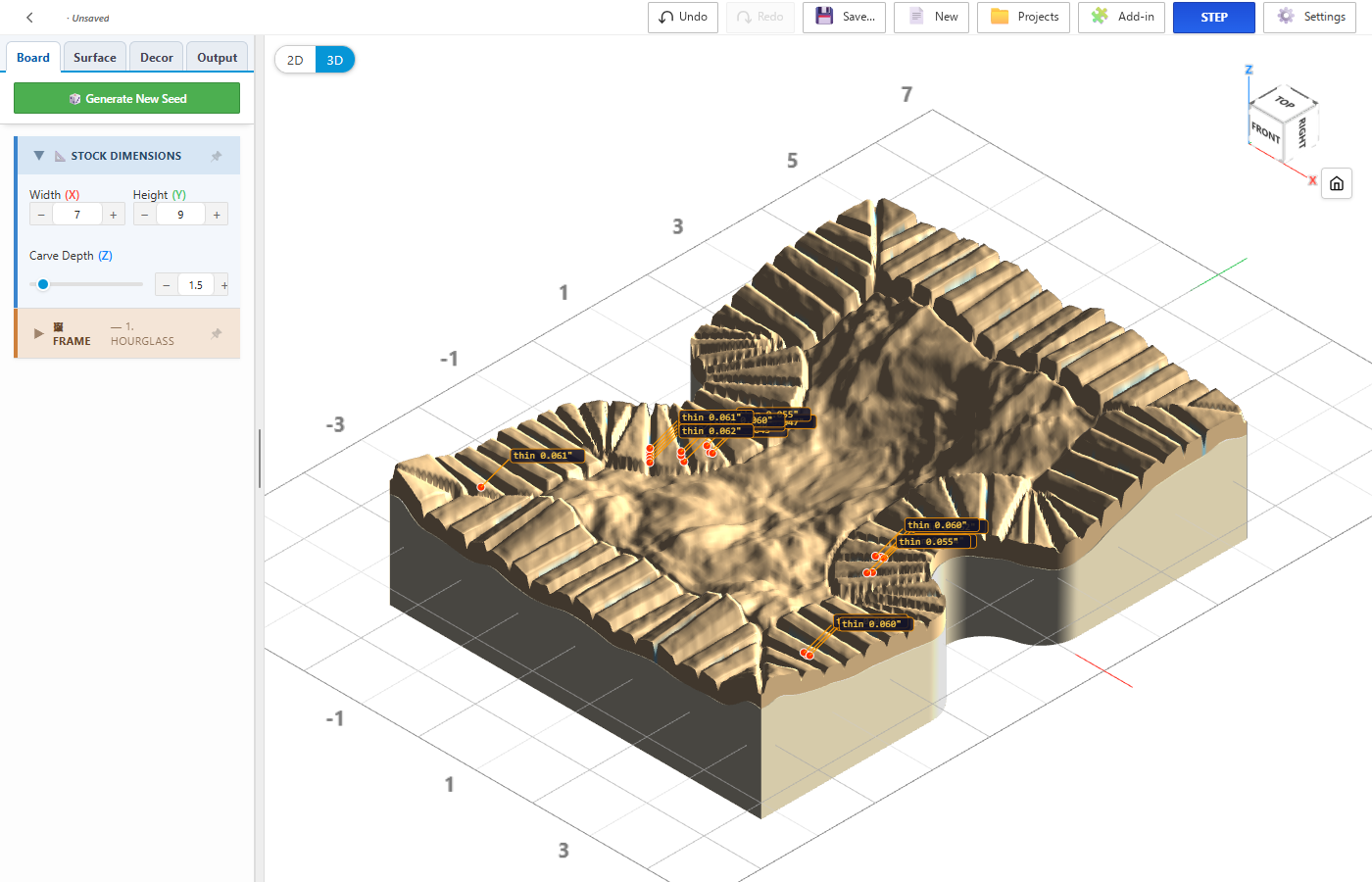Screen dimensions: 1372x882
Task: Decrease the Width (X) value
Action: tap(41, 215)
